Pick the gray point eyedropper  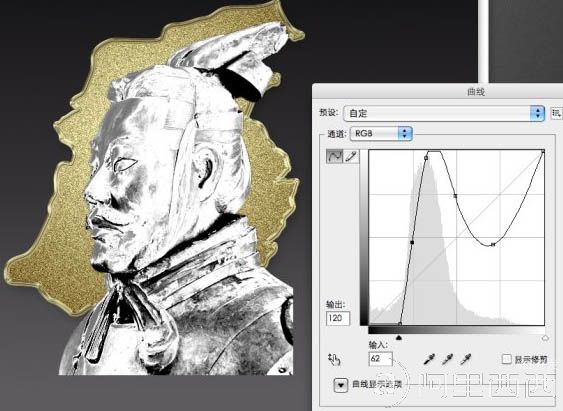click(447, 359)
